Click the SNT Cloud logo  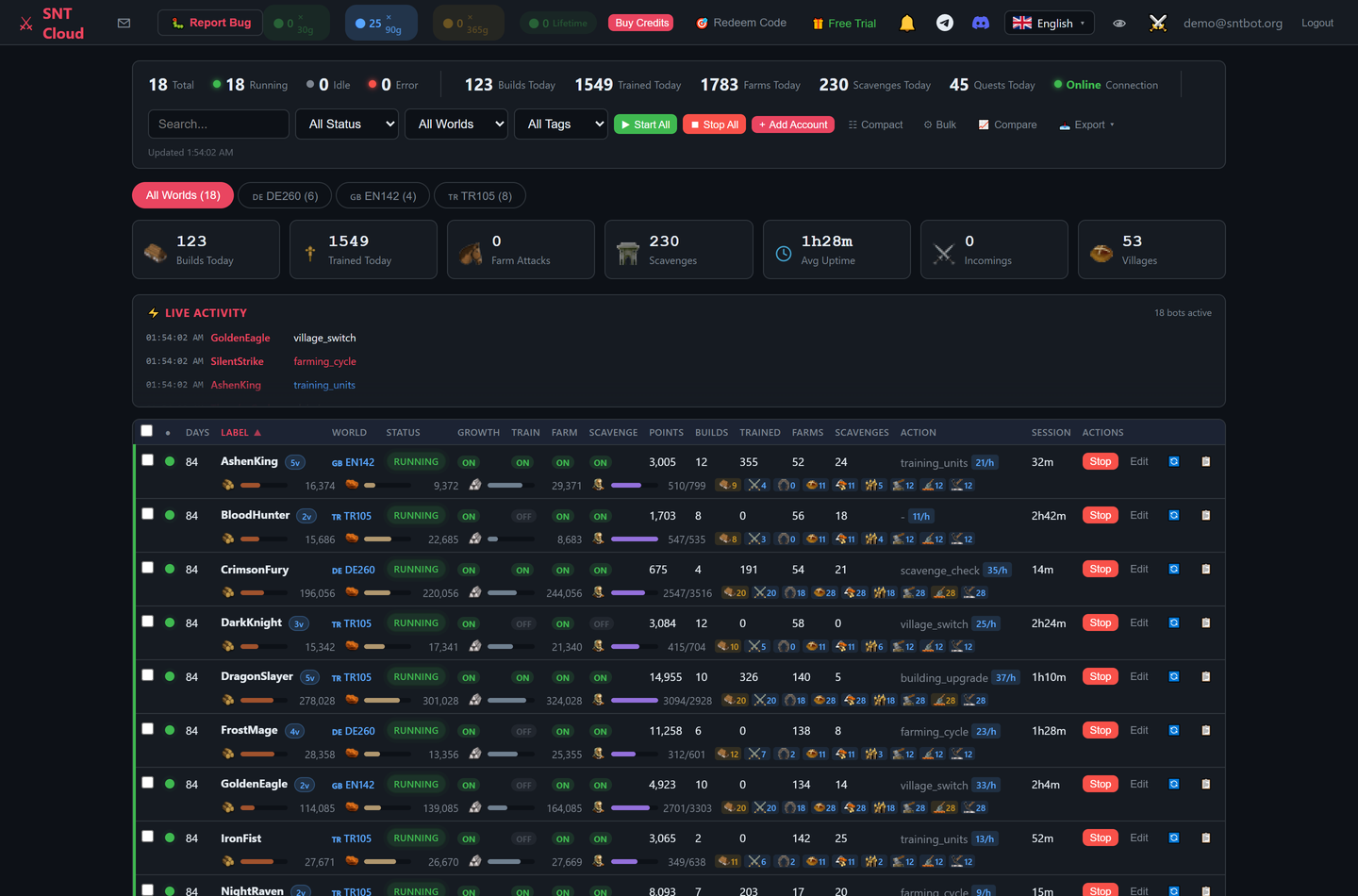(52, 23)
